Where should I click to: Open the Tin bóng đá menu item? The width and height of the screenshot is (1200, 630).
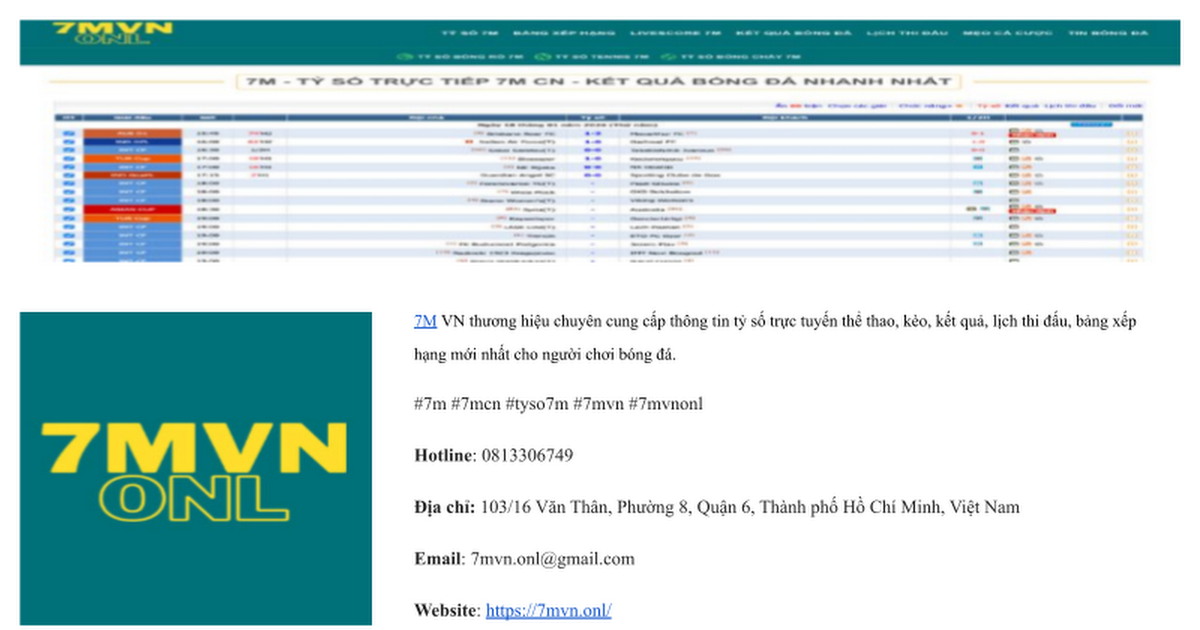tap(1107, 33)
